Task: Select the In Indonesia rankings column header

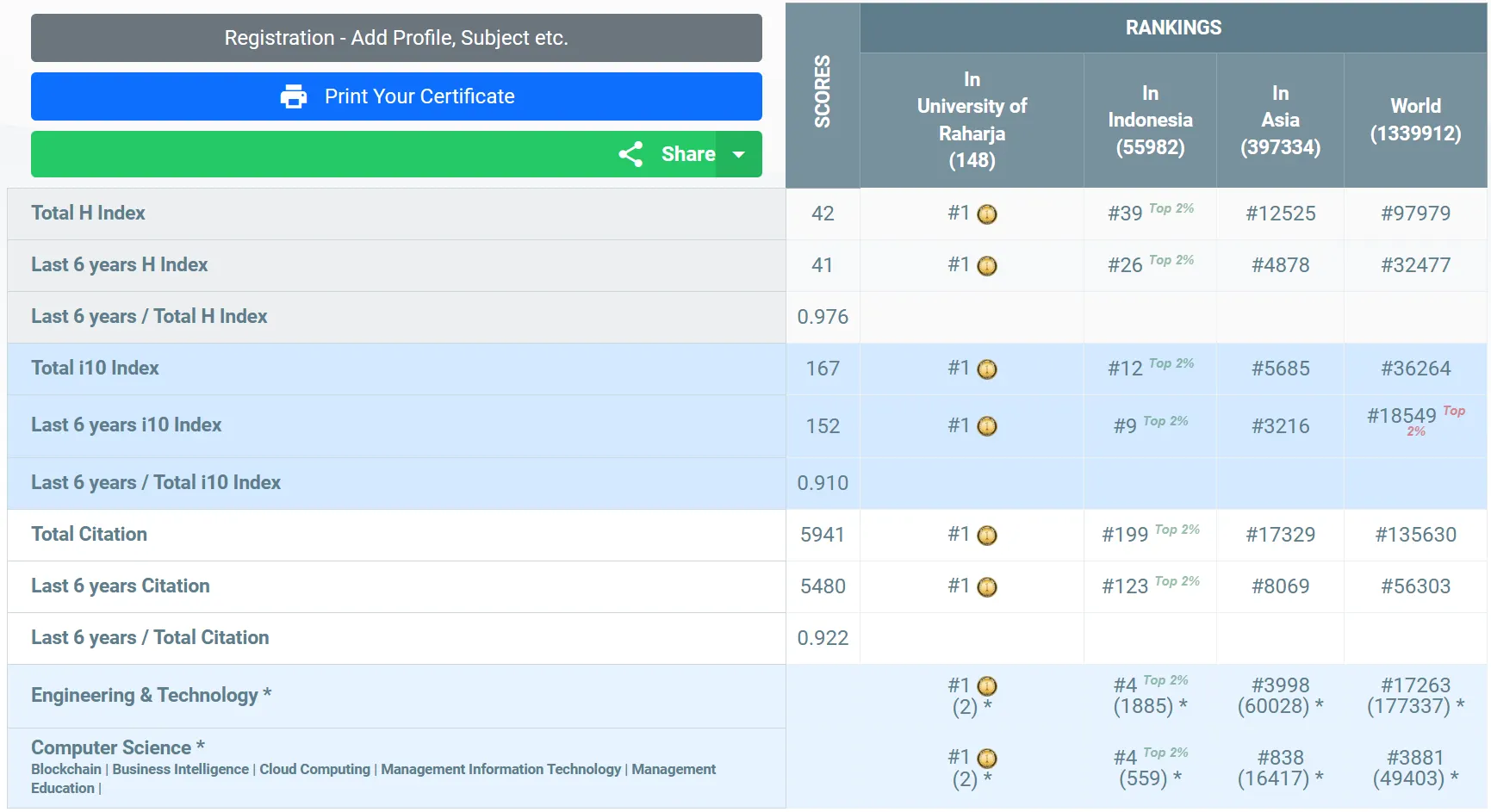Action: 1150,120
